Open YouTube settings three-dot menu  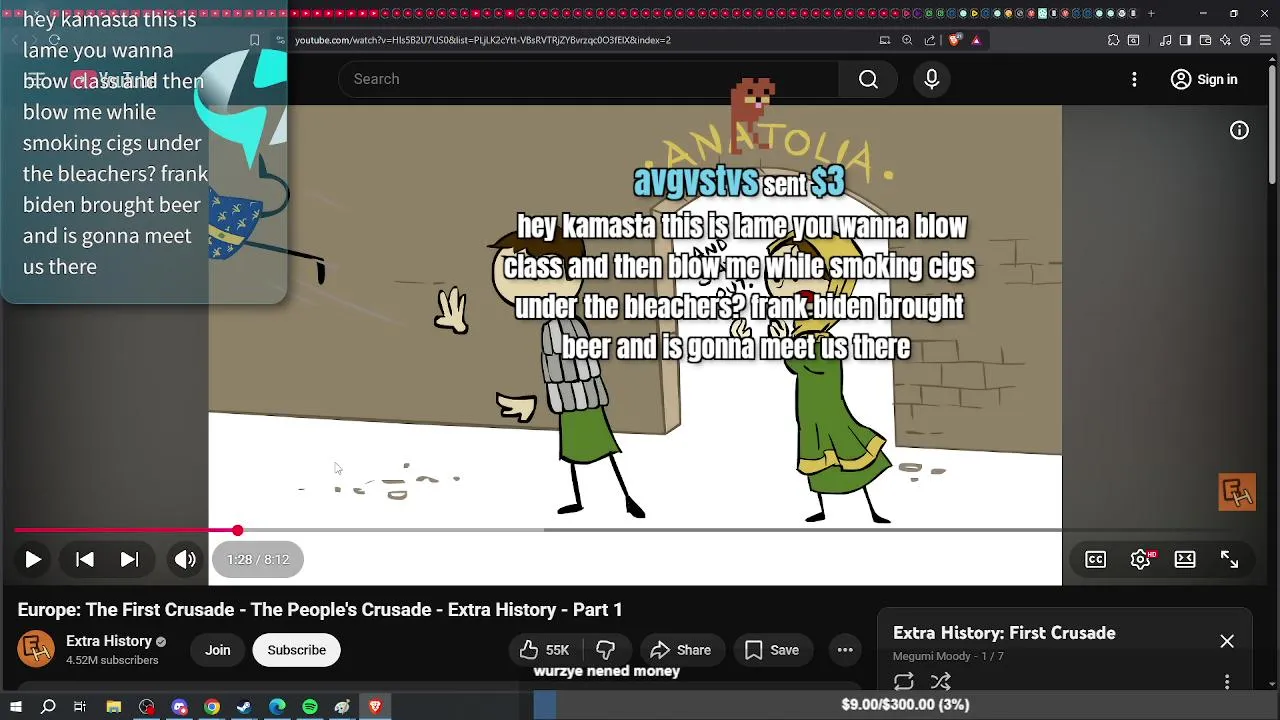point(1134,79)
